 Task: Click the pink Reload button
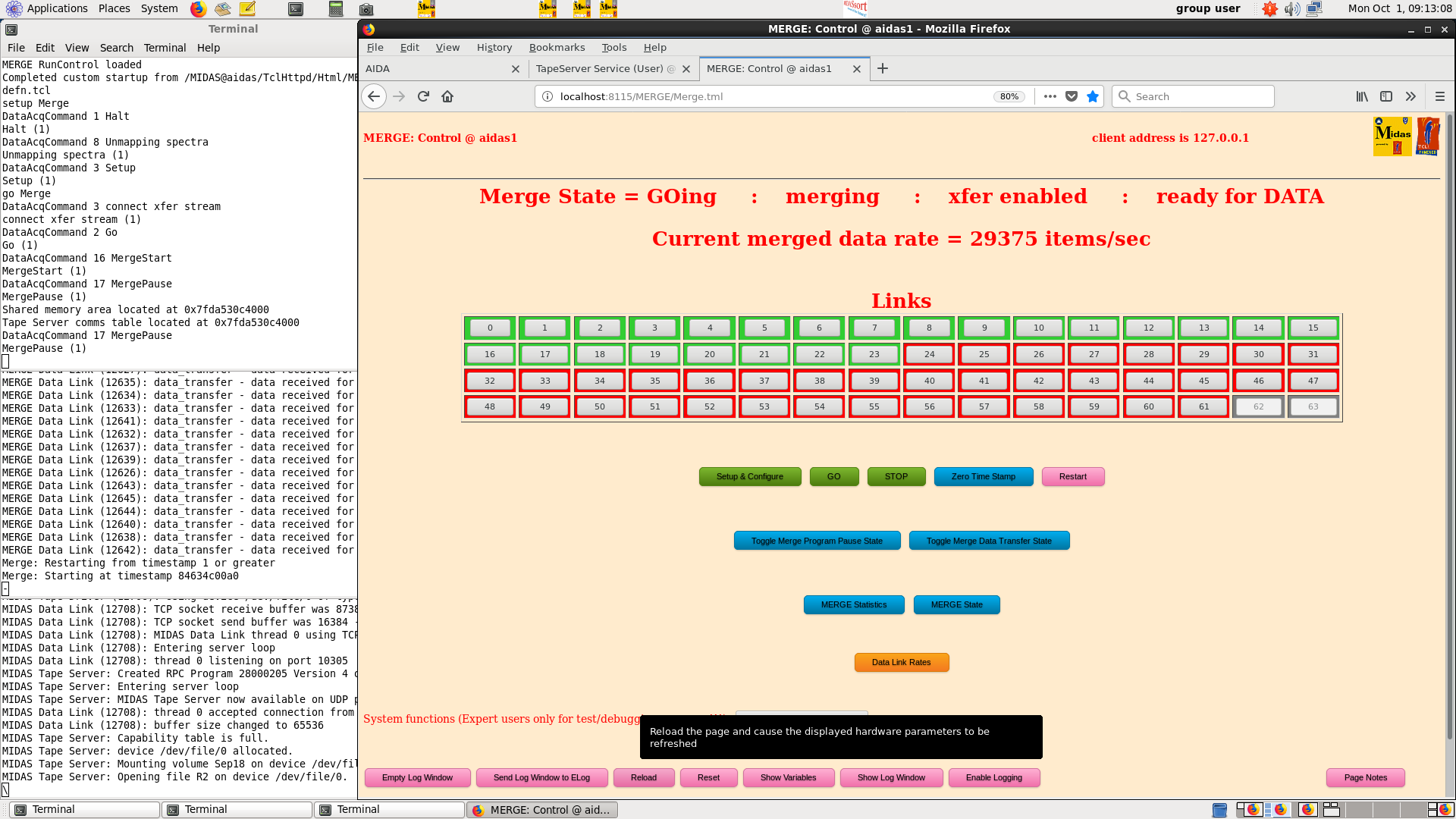click(x=644, y=777)
